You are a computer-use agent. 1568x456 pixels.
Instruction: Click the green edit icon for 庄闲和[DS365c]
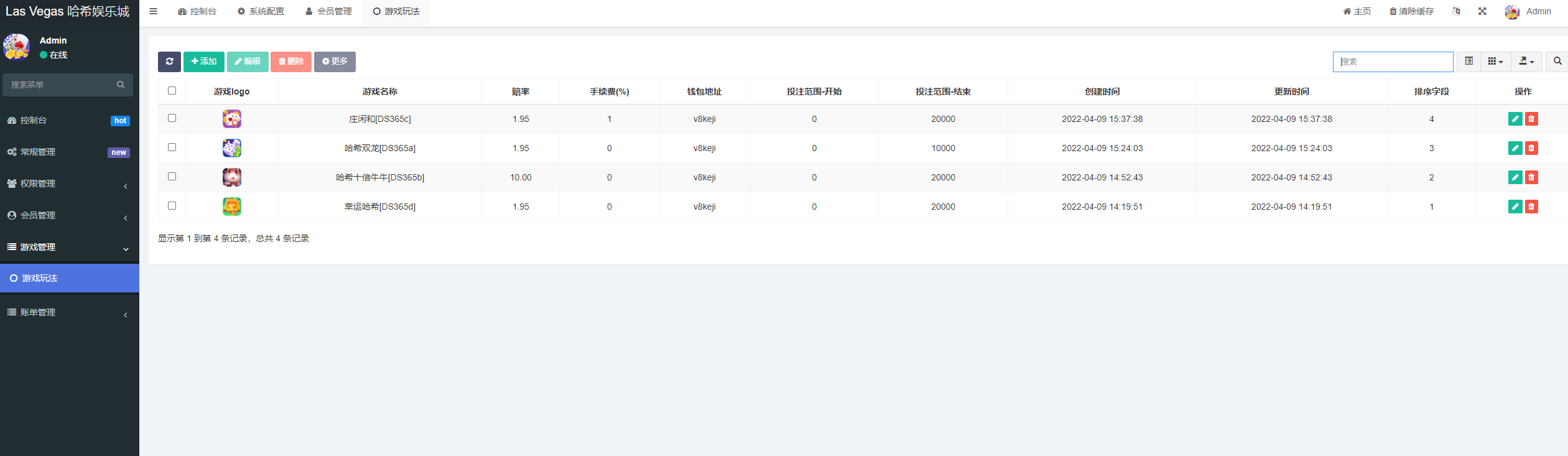tap(1515, 119)
